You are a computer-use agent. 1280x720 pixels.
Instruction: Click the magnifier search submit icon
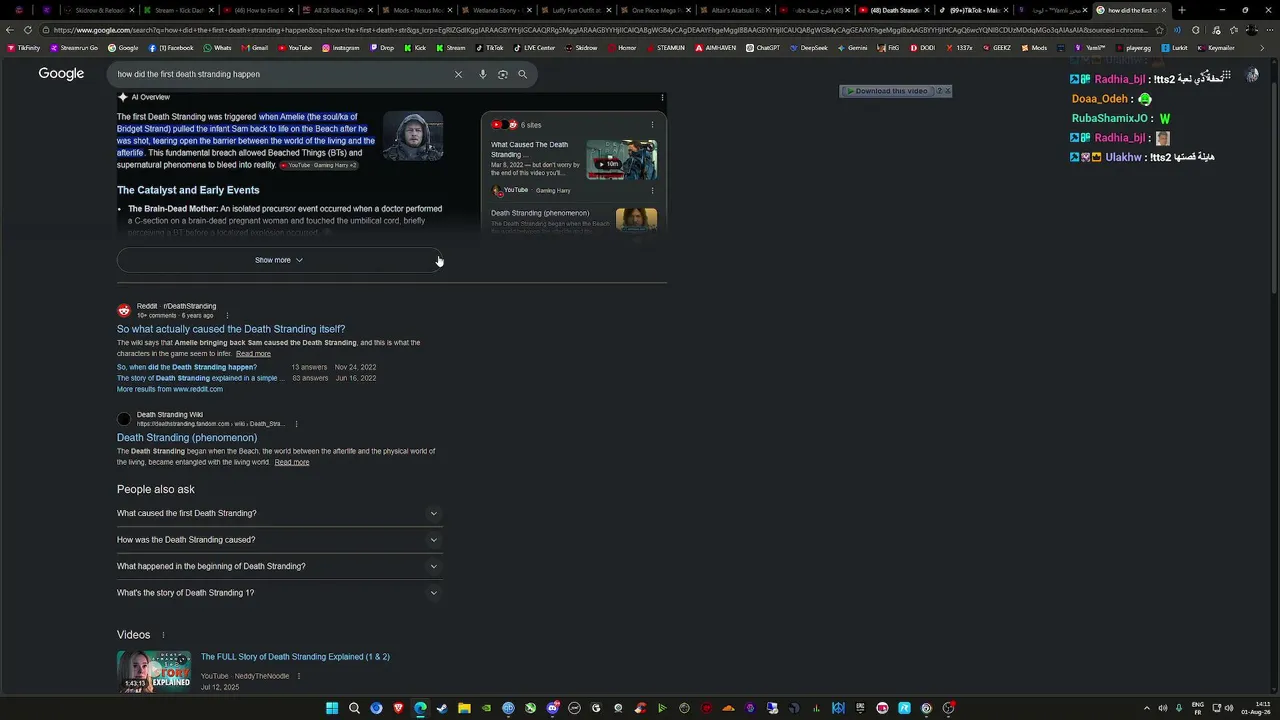tap(522, 74)
